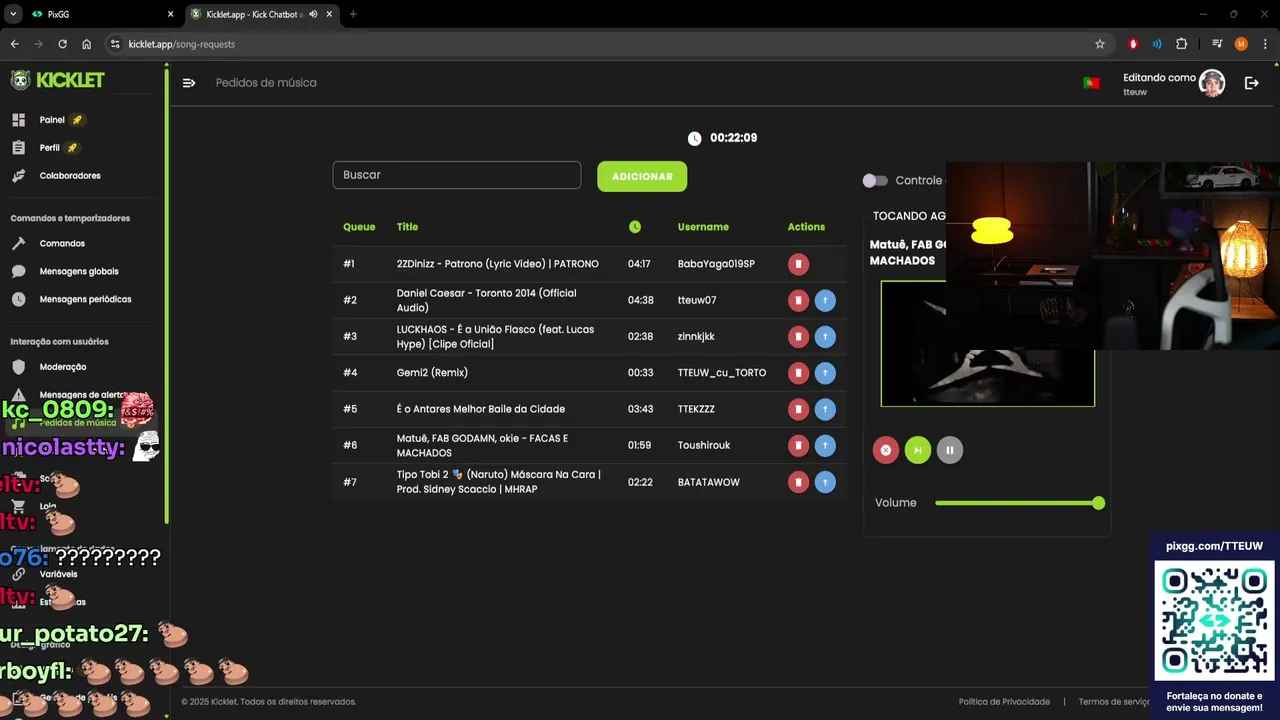Screen dimensions: 1280x720
Task: Go to browser home page
Action: [86, 44]
